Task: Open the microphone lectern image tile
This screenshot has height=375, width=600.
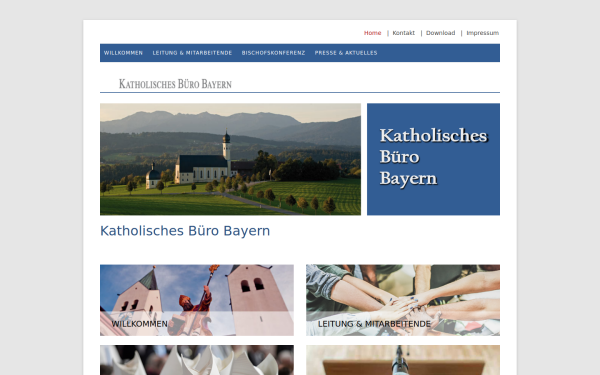Action: point(403,360)
